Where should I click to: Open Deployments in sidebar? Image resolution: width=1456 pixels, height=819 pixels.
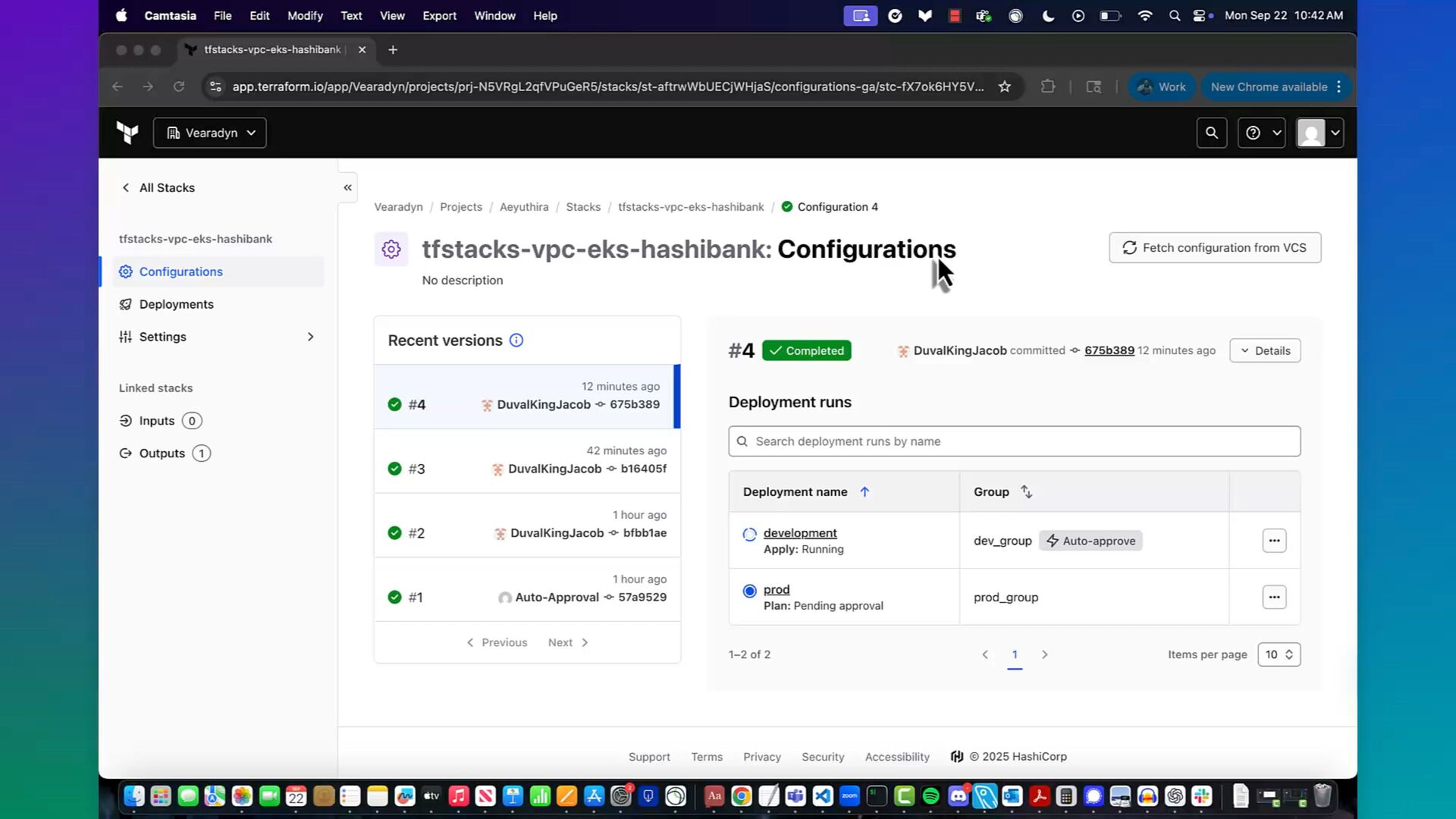coord(176,304)
